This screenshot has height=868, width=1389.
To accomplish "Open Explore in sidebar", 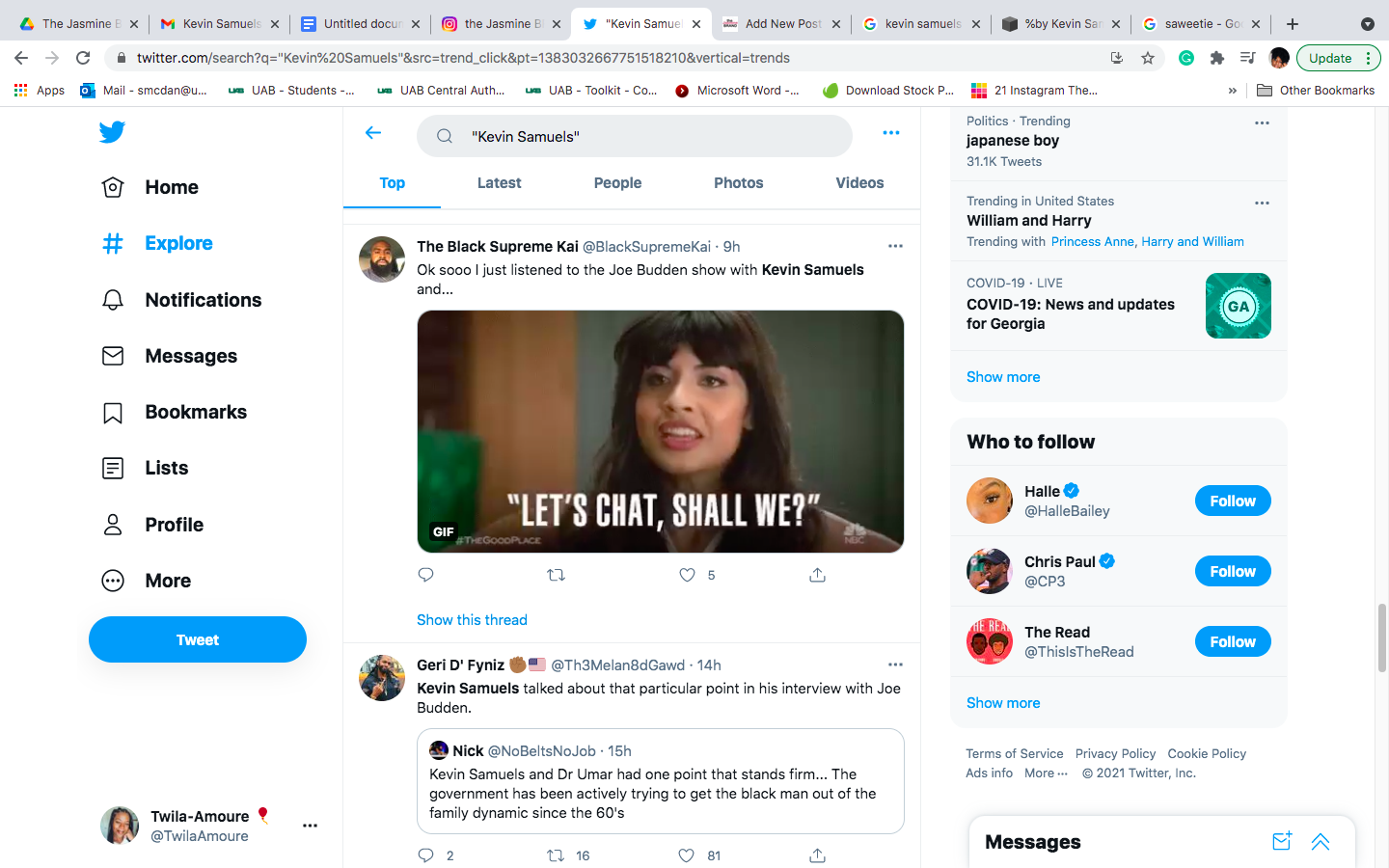I will [x=156, y=243].
